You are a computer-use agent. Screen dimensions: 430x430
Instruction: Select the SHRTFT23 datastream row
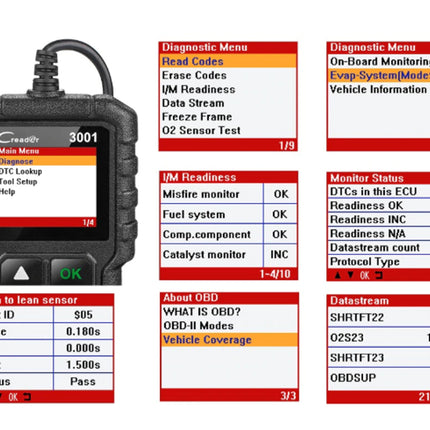click(x=379, y=358)
